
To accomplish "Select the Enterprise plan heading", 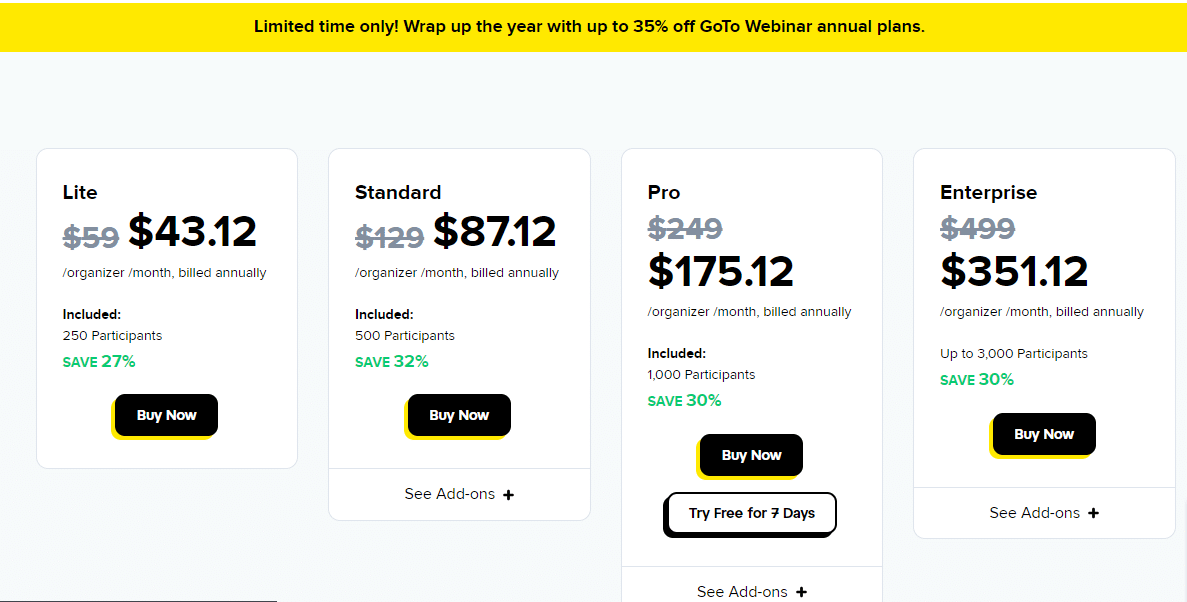I will pos(989,192).
